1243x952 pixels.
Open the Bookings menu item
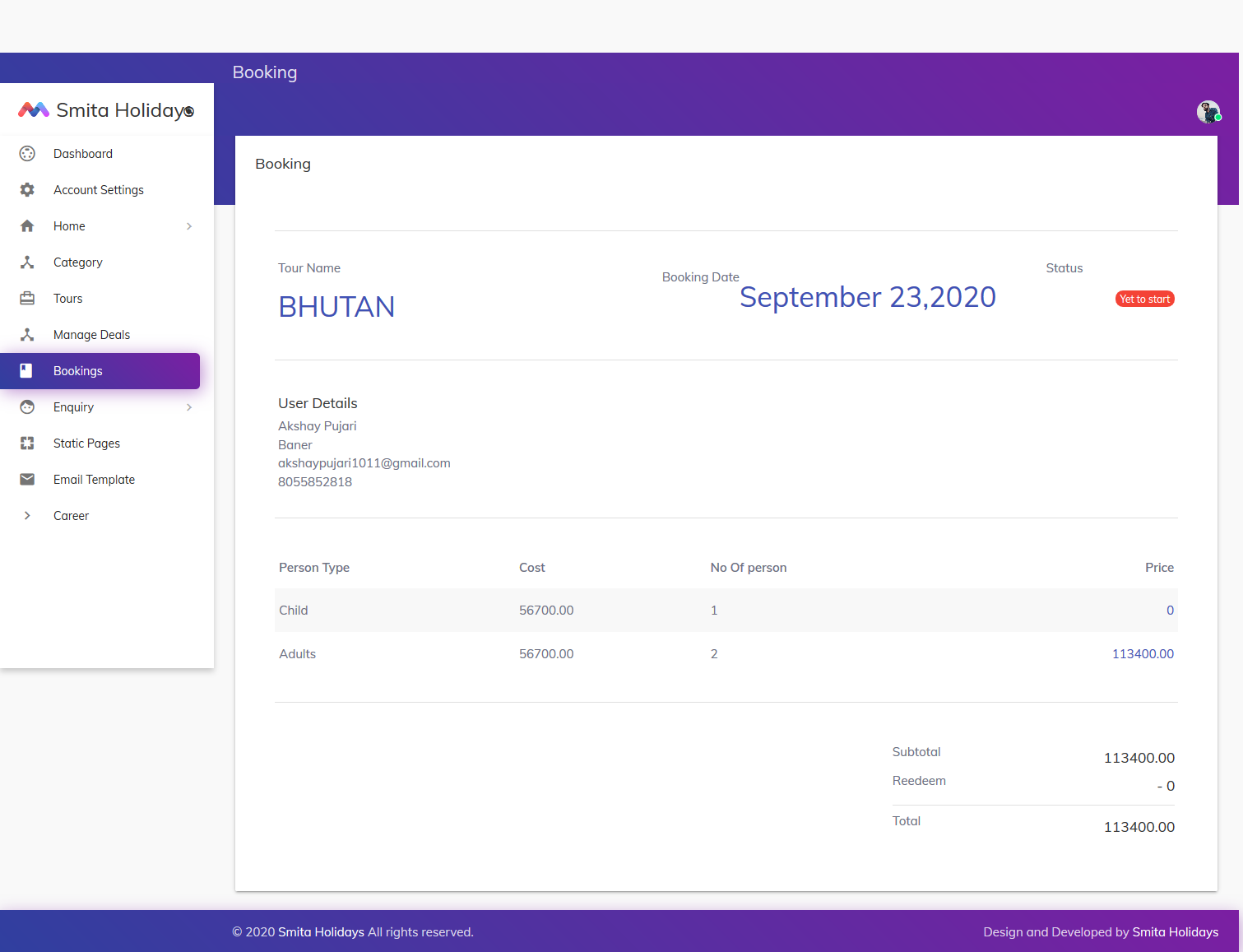point(78,371)
